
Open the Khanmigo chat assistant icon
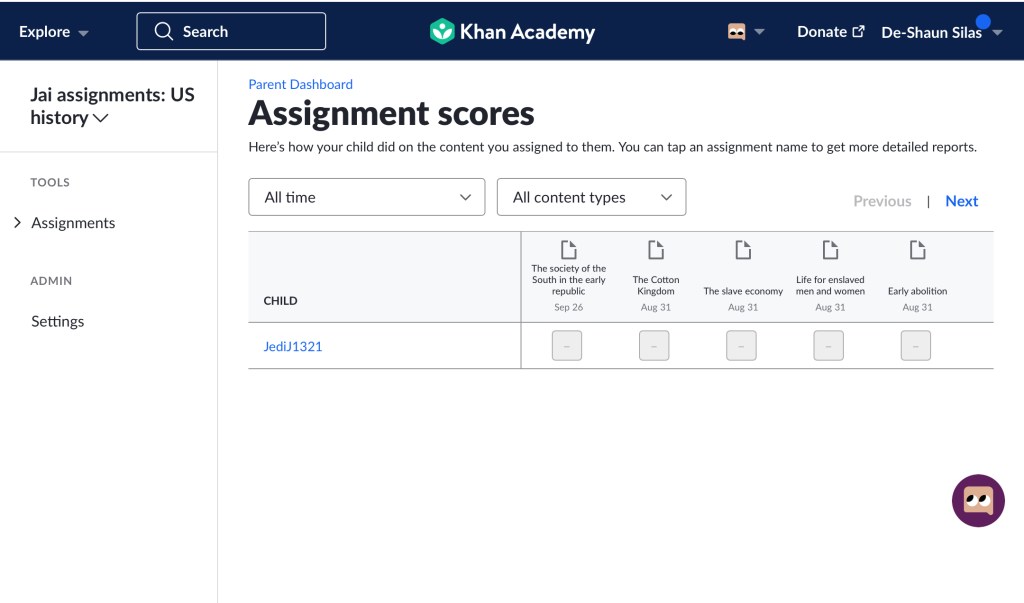(x=977, y=500)
